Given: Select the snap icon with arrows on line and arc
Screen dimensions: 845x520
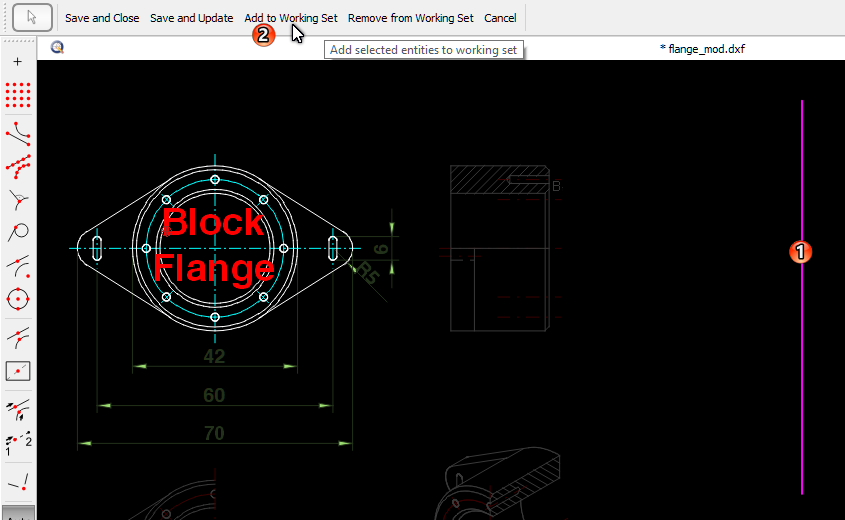Looking at the screenshot, I should click(18, 410).
